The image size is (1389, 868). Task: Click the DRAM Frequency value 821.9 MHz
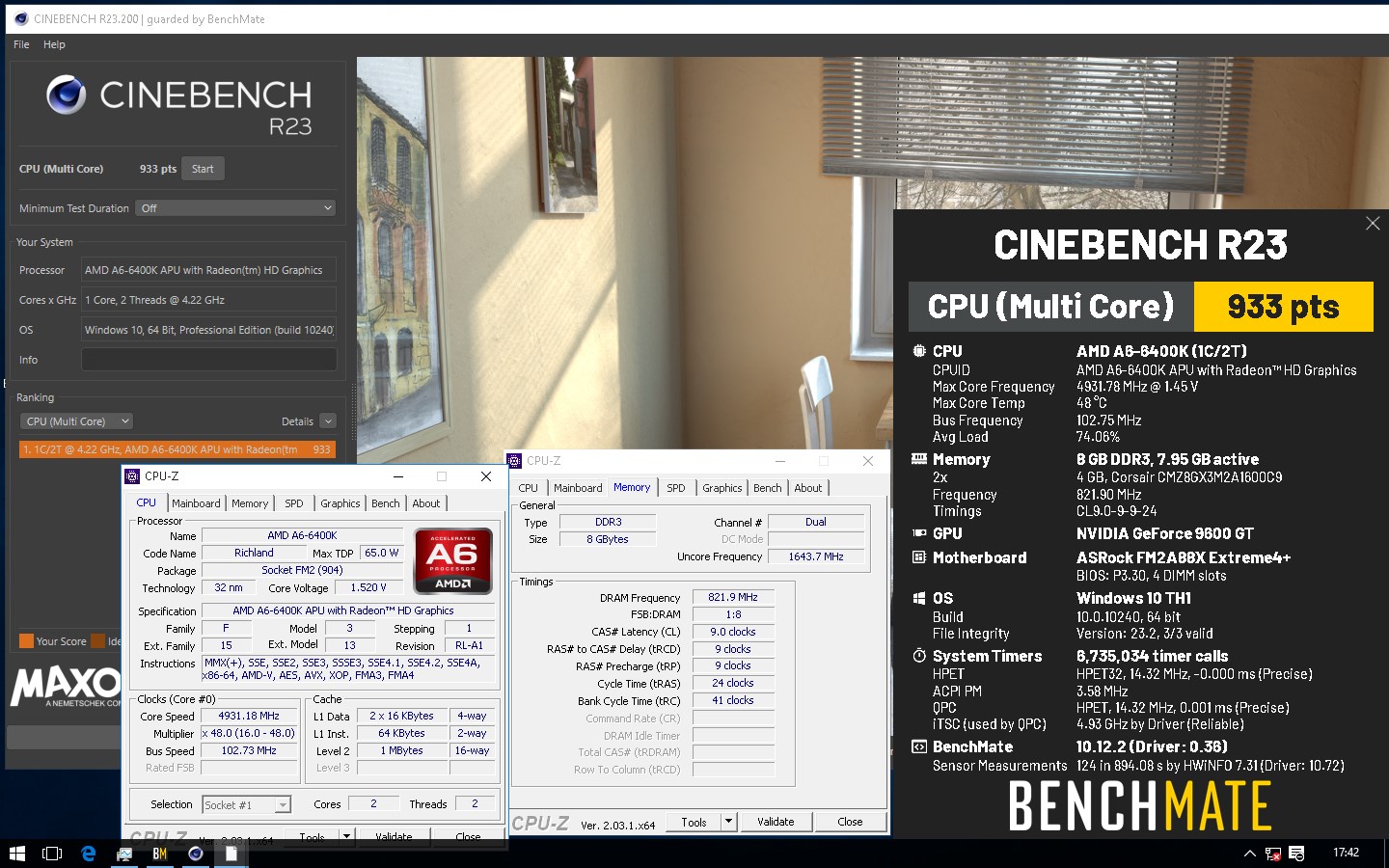[x=733, y=597]
